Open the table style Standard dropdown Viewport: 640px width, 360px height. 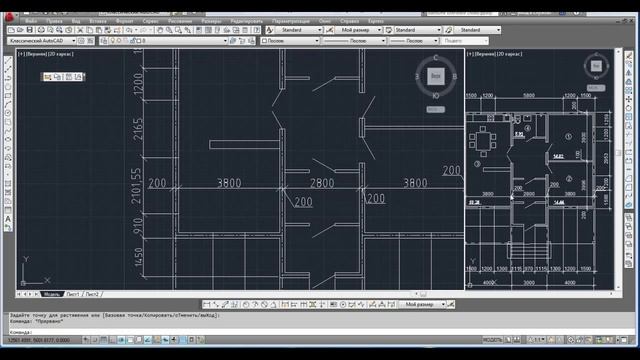pos(439,30)
